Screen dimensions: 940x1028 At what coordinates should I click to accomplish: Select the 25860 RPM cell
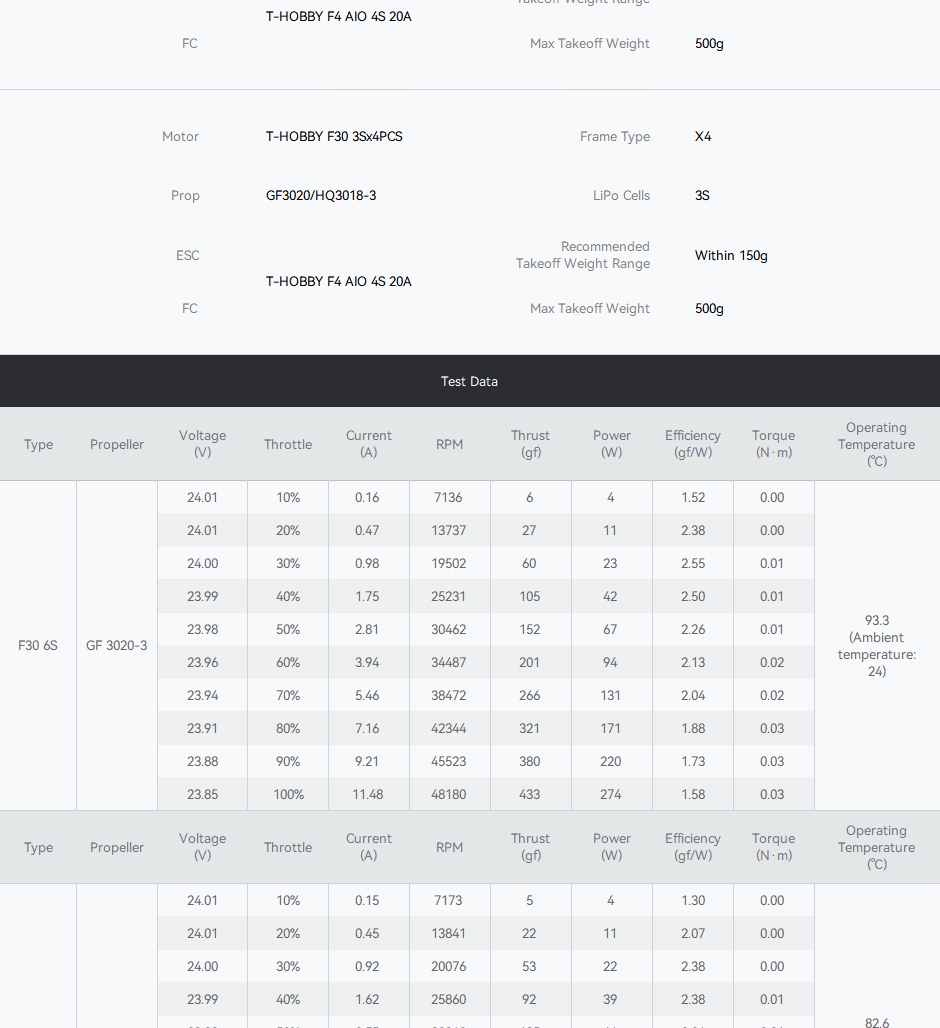[x=449, y=999]
